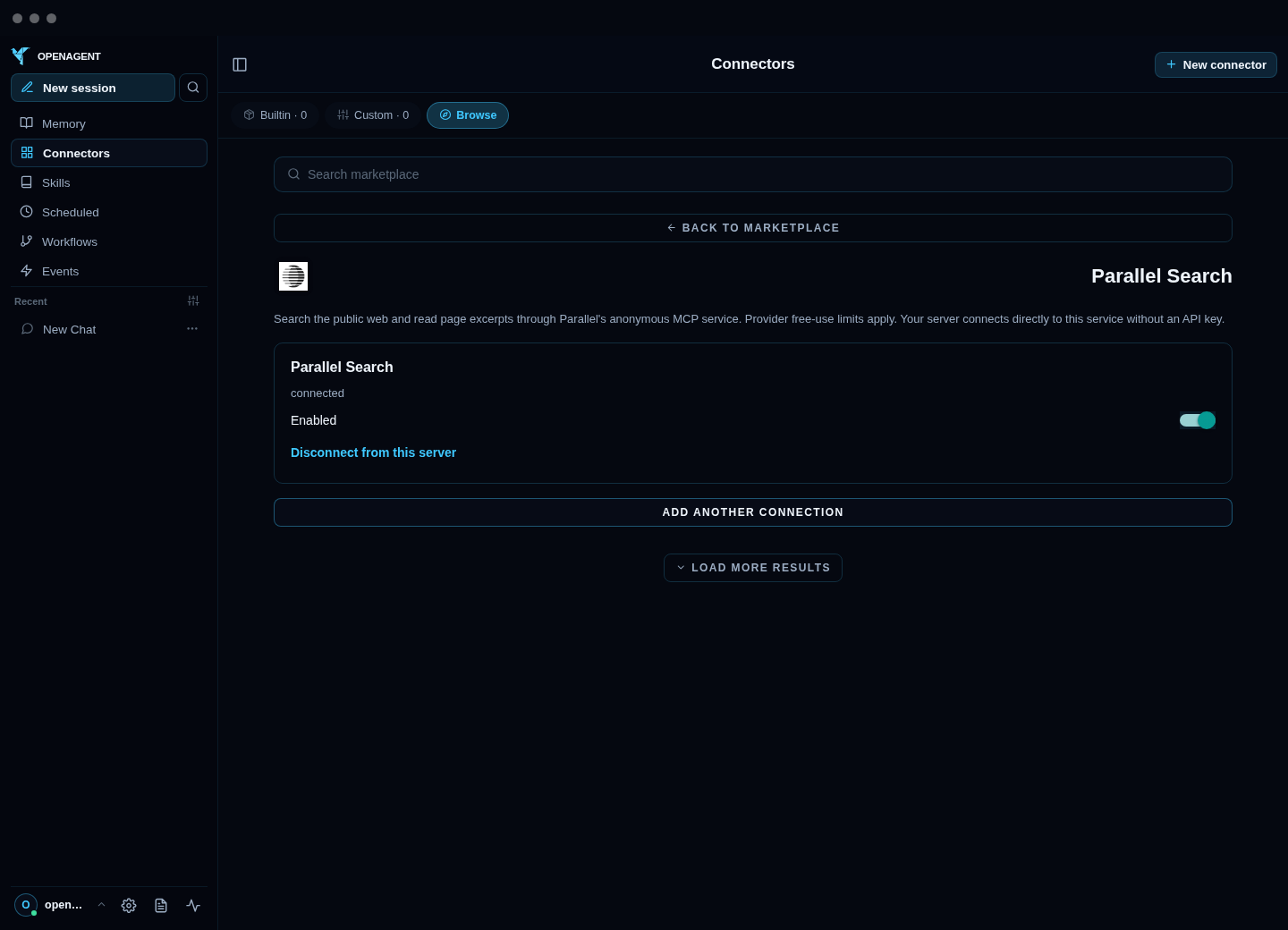Click Back to Marketplace
1288x930 pixels.
(753, 228)
